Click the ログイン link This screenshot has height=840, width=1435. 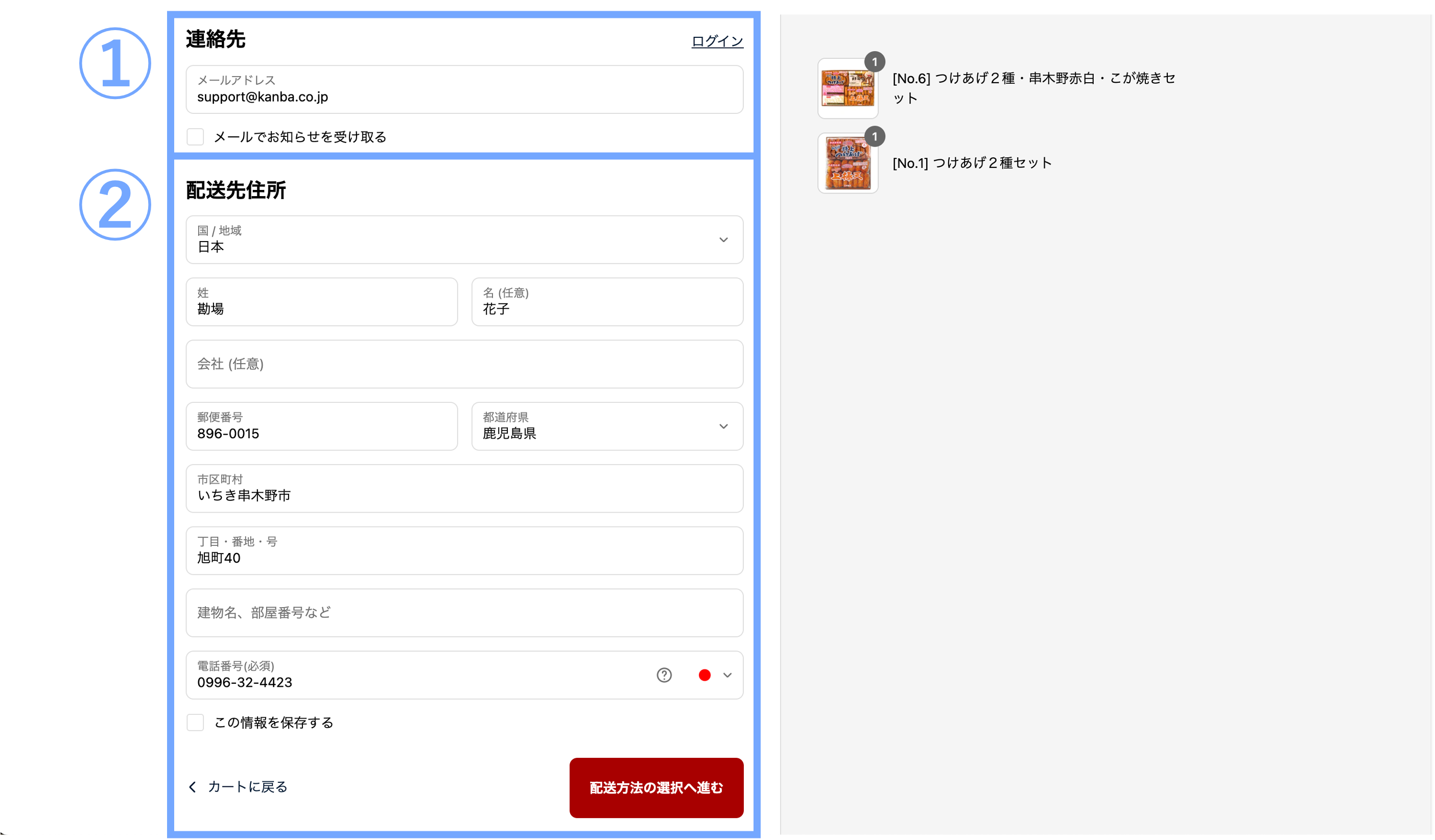pyautogui.click(x=717, y=41)
